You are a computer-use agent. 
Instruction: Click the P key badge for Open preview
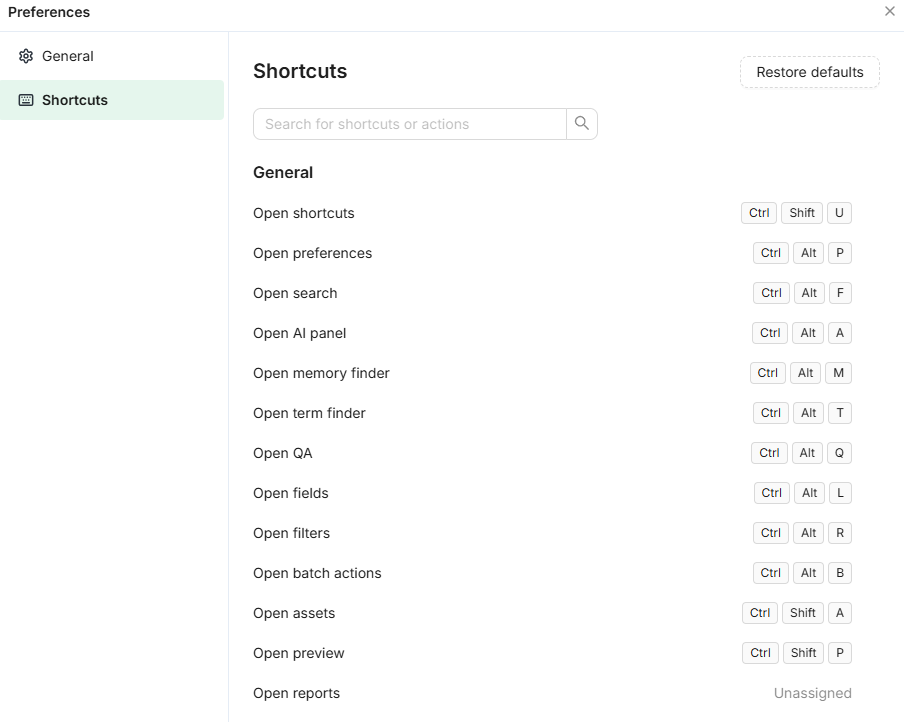click(x=839, y=652)
